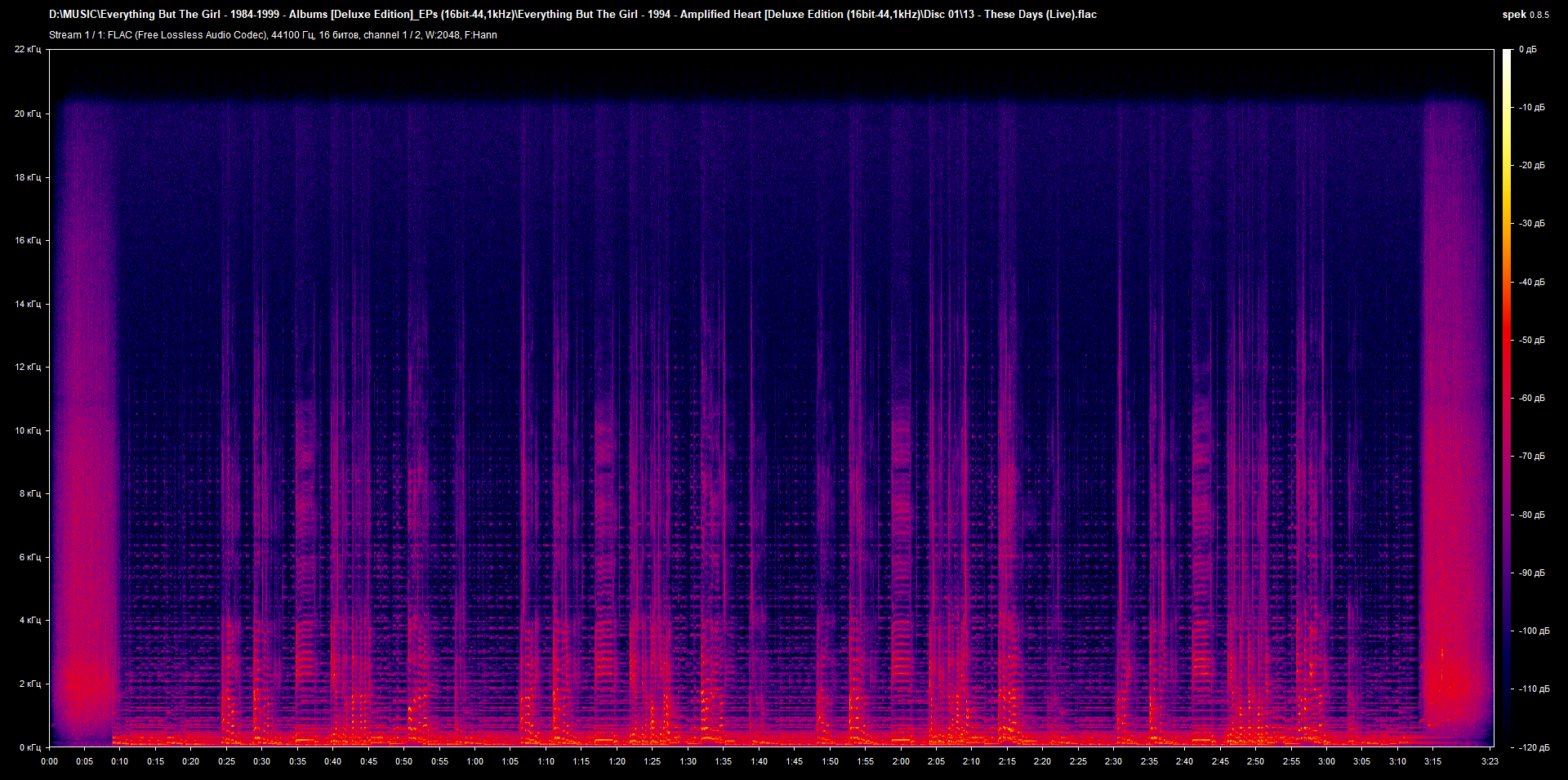Pick the 0:45 time axis label

point(368,761)
